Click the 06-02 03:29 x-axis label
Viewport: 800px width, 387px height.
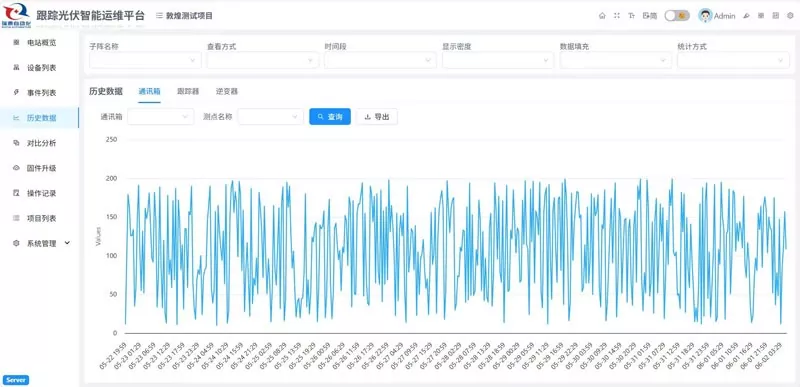[x=769, y=355]
